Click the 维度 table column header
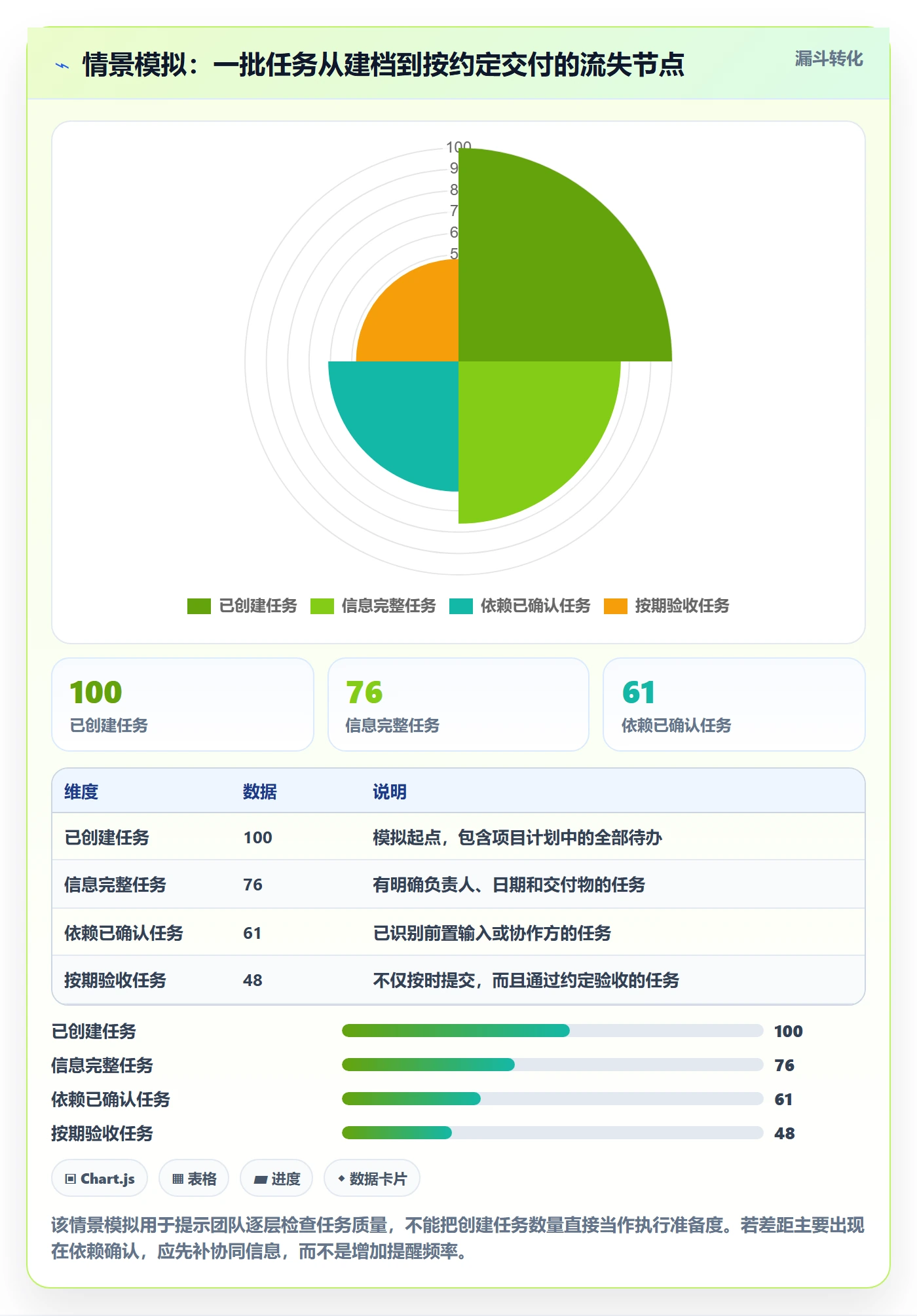The height and width of the screenshot is (1316, 917). (x=81, y=792)
